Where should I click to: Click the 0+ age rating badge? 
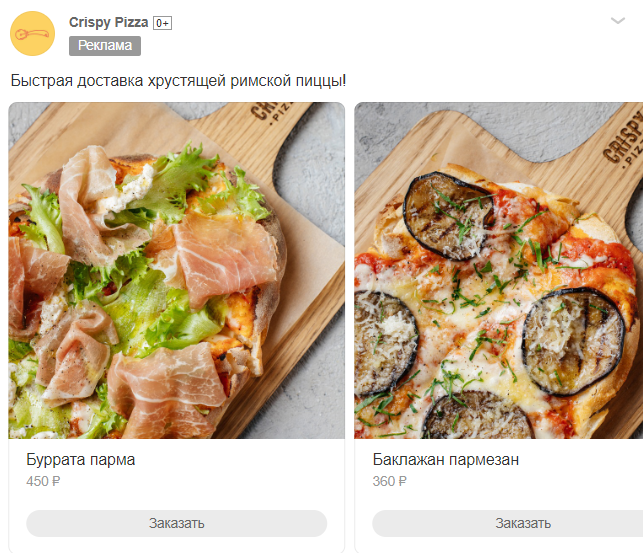click(x=162, y=23)
